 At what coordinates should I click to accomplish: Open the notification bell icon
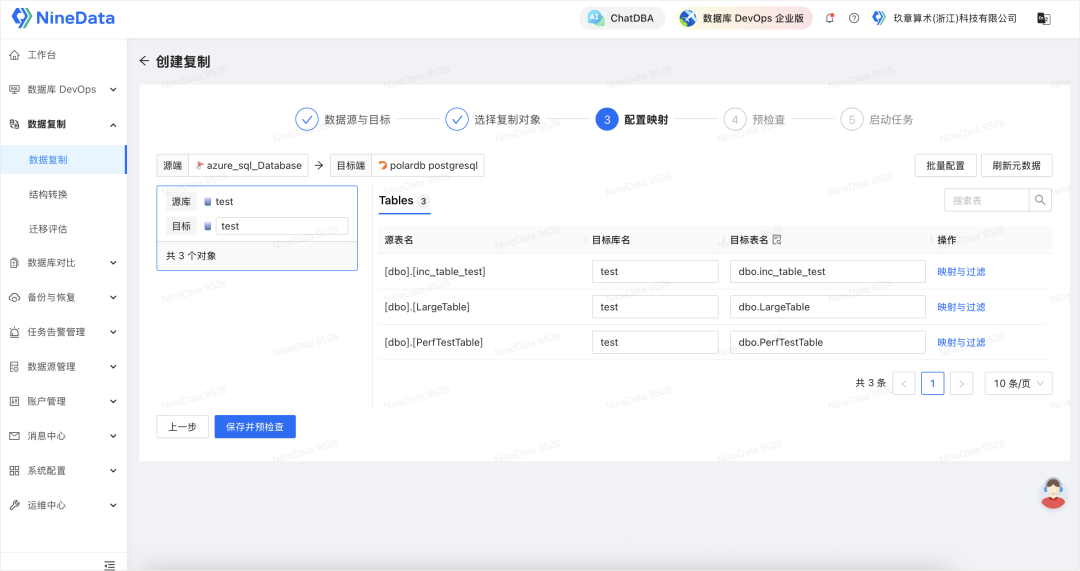point(830,18)
